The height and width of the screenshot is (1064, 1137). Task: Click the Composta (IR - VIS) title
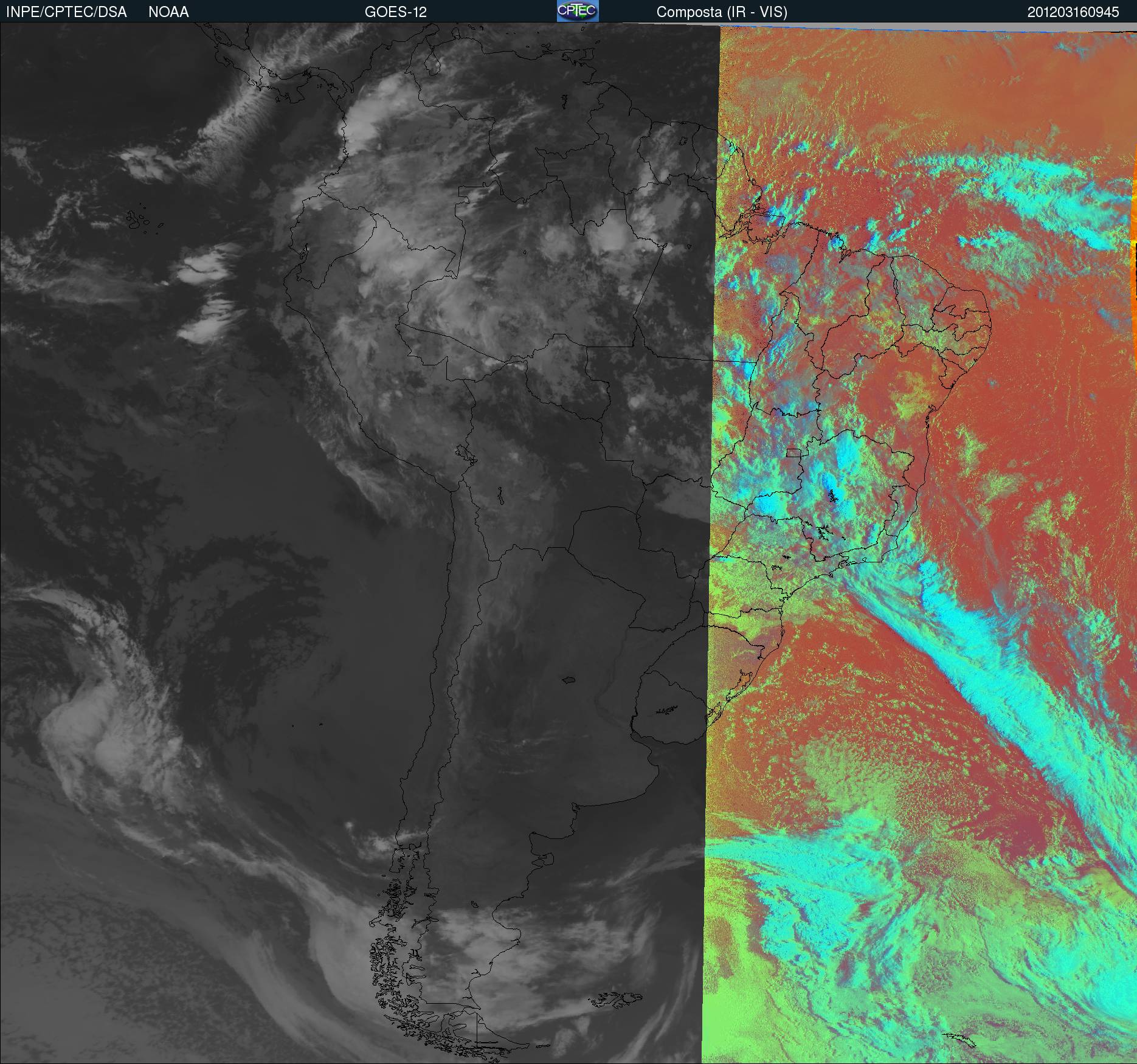pos(722,12)
